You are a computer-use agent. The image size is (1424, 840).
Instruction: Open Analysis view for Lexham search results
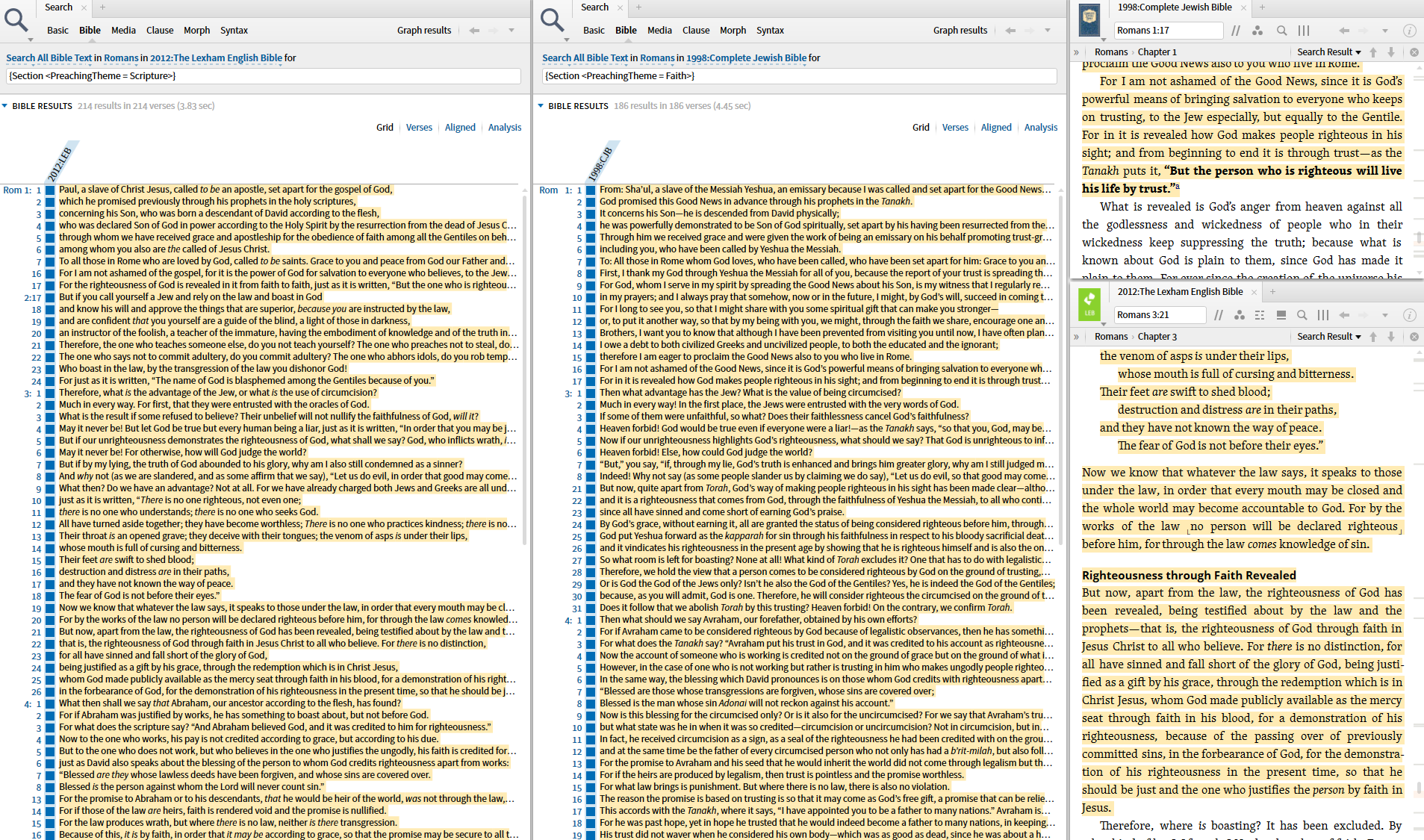(x=505, y=128)
